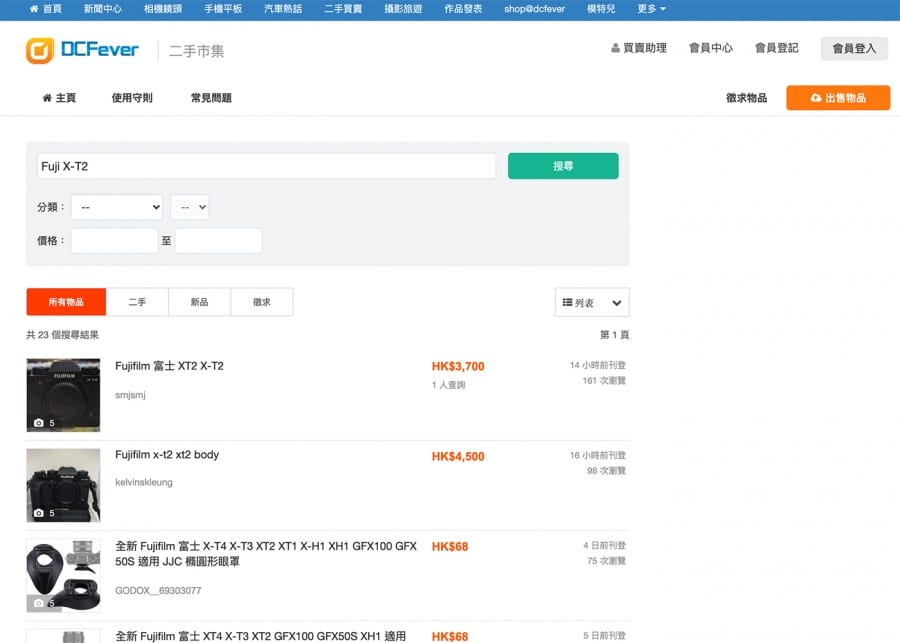Open the 分類 category dropdown

pos(116,207)
